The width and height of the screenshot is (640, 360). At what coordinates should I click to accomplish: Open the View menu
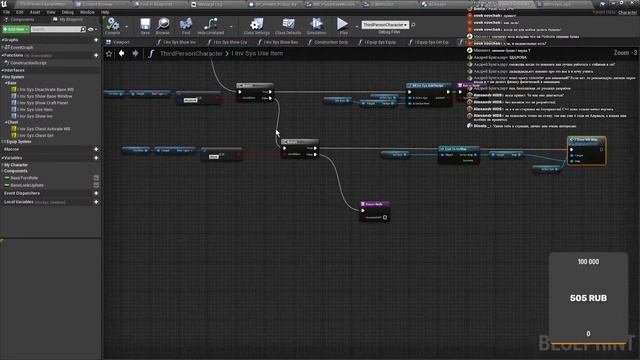point(51,12)
